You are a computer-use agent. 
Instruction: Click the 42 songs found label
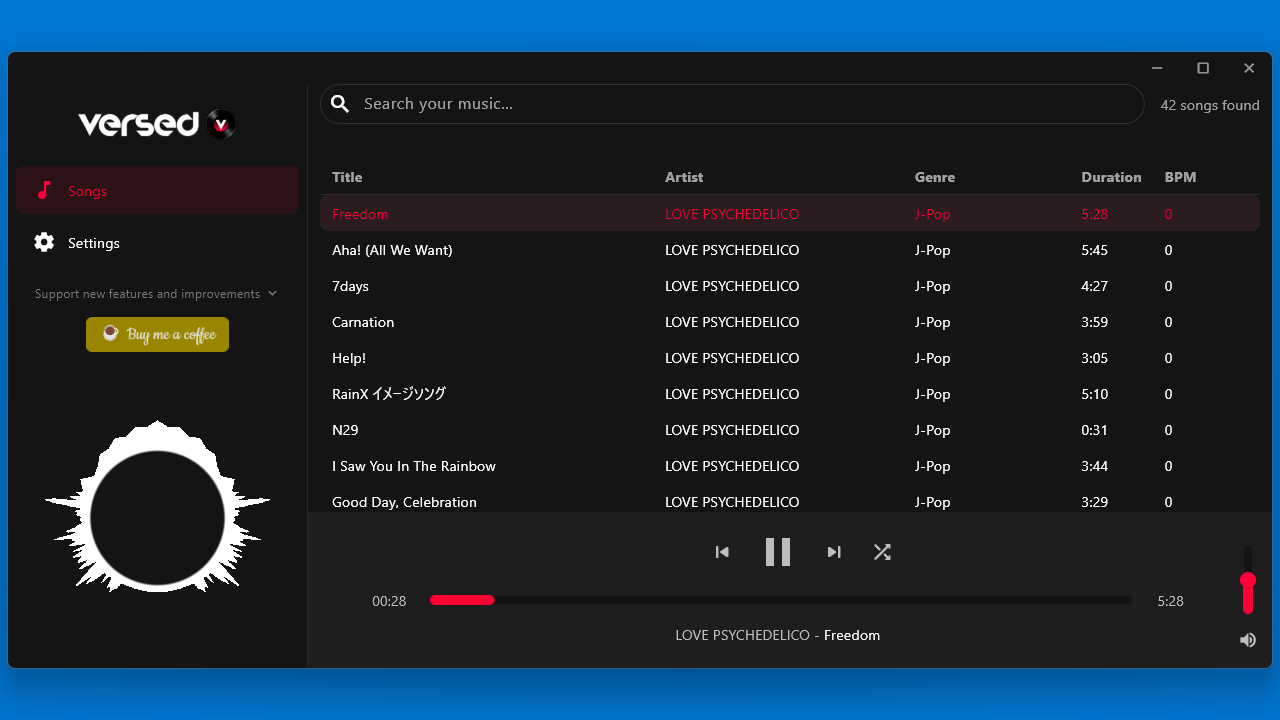pos(1210,105)
